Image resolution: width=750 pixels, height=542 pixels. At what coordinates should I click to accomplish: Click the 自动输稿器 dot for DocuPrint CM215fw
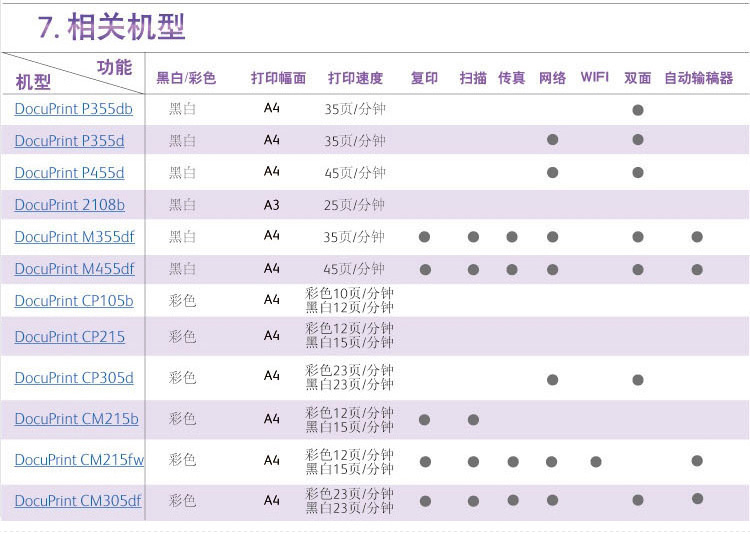(697, 461)
